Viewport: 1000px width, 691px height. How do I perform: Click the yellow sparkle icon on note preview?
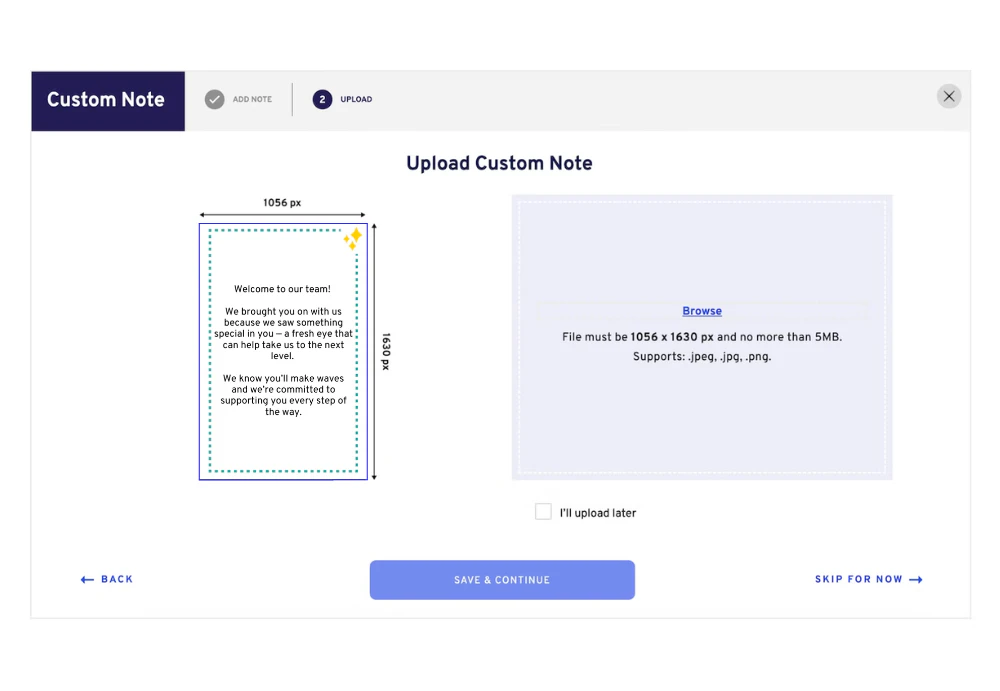click(353, 239)
